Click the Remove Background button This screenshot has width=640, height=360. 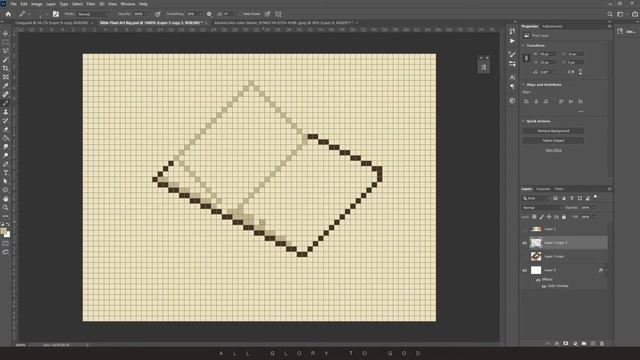click(x=553, y=131)
